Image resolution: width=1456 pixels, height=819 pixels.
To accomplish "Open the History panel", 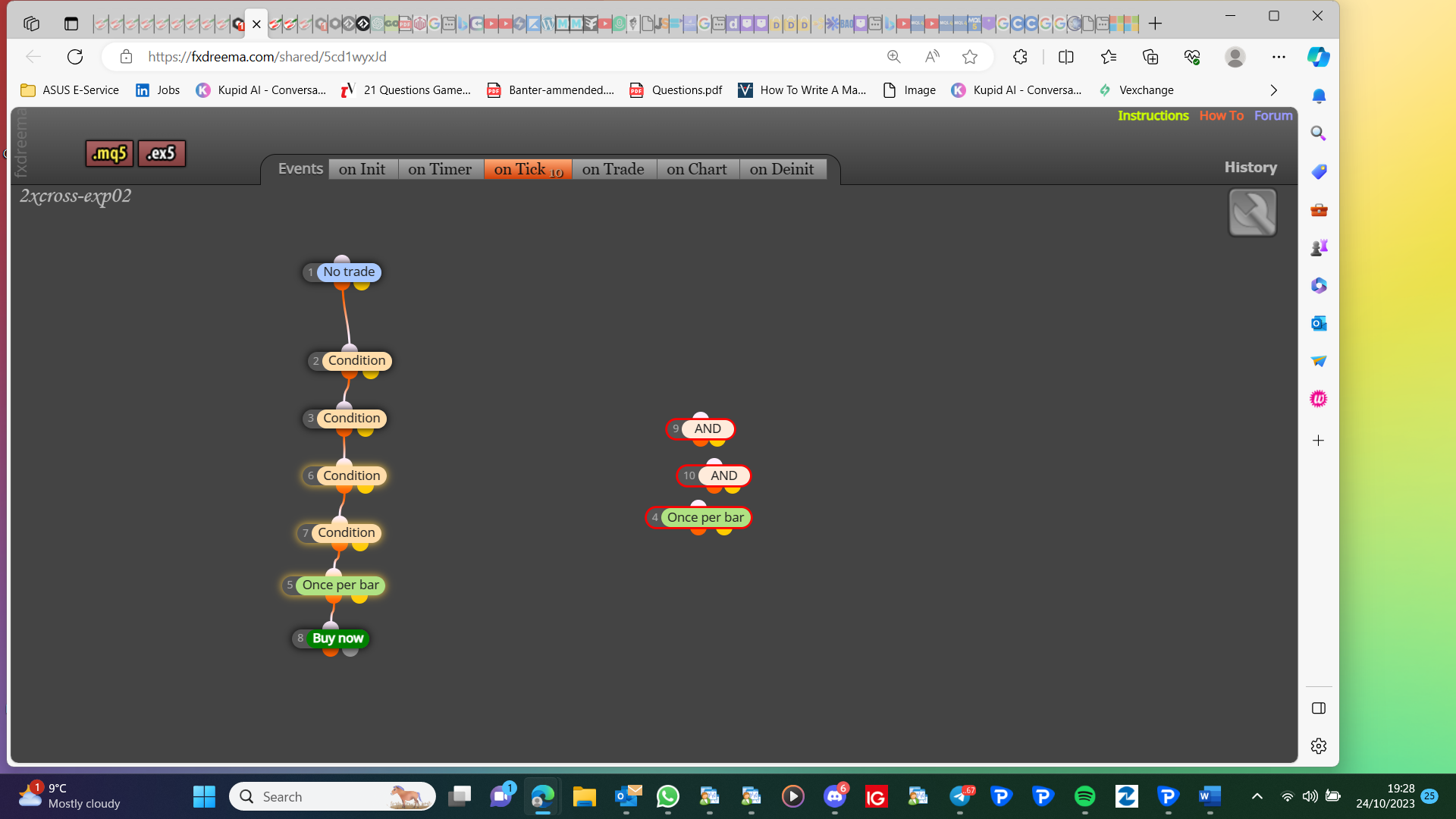I will 1250,168.
